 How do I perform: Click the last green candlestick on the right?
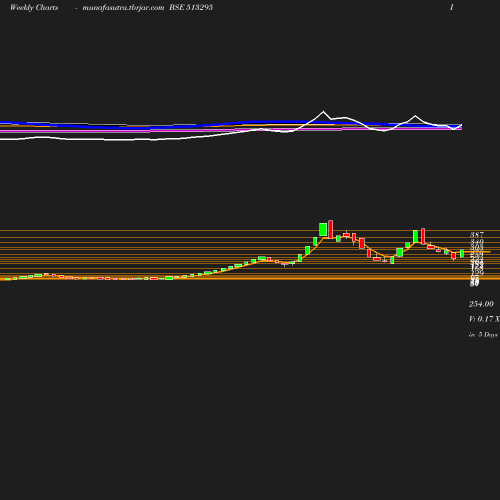pyautogui.click(x=462, y=253)
